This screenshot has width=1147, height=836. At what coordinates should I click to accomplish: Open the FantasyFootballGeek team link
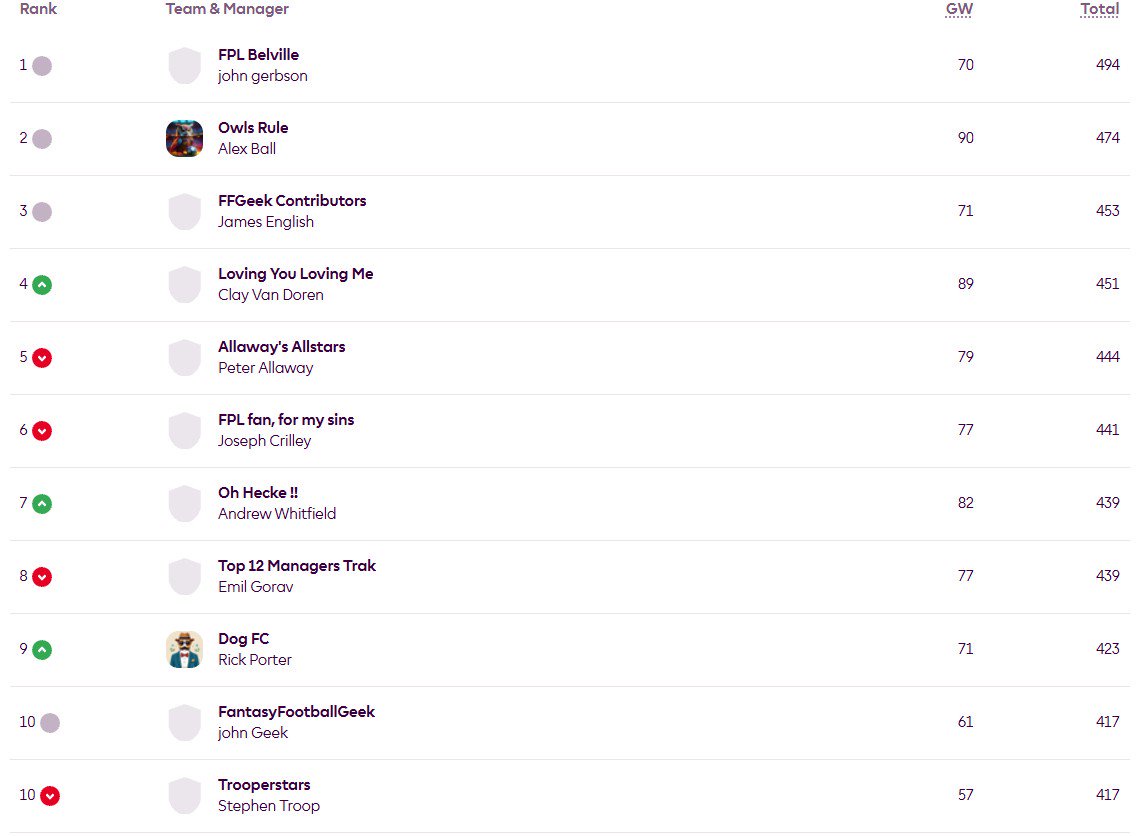(296, 712)
